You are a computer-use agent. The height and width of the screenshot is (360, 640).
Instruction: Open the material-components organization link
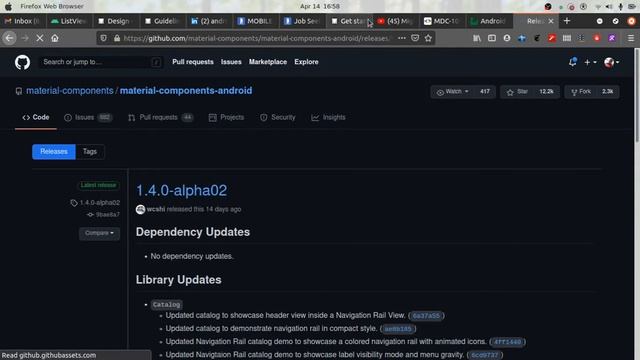click(70, 91)
